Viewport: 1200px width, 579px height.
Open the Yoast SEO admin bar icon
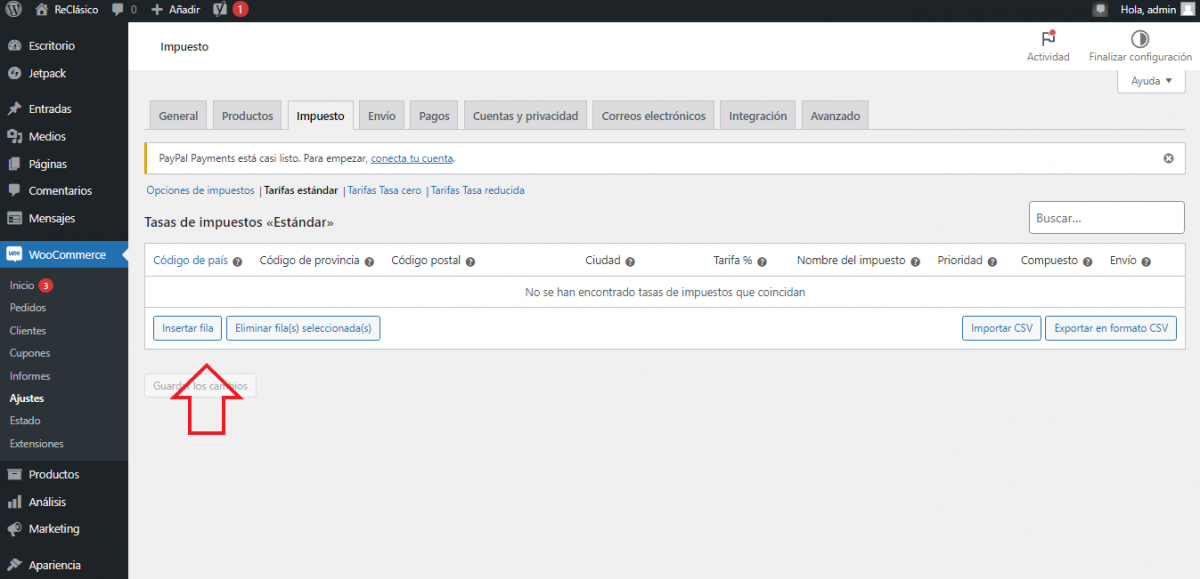click(x=220, y=9)
